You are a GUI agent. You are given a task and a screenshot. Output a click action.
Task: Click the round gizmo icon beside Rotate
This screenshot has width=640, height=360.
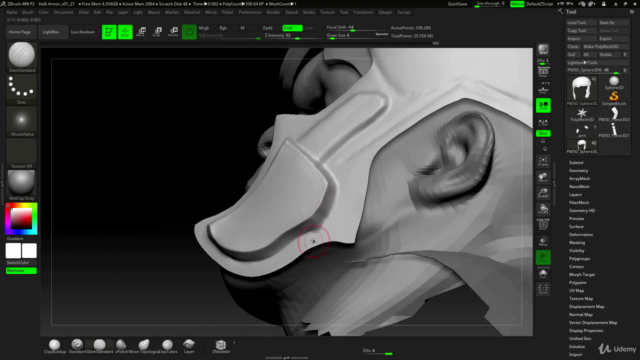click(189, 32)
